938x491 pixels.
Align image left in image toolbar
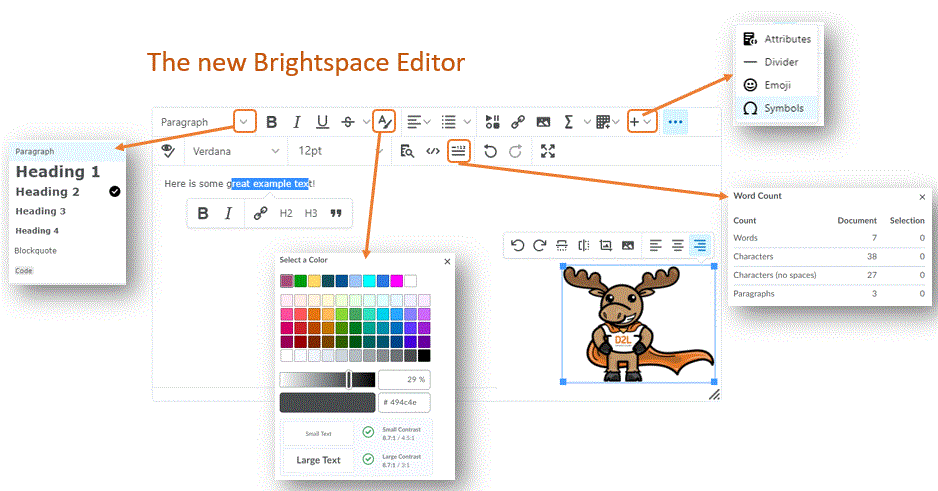(656, 245)
